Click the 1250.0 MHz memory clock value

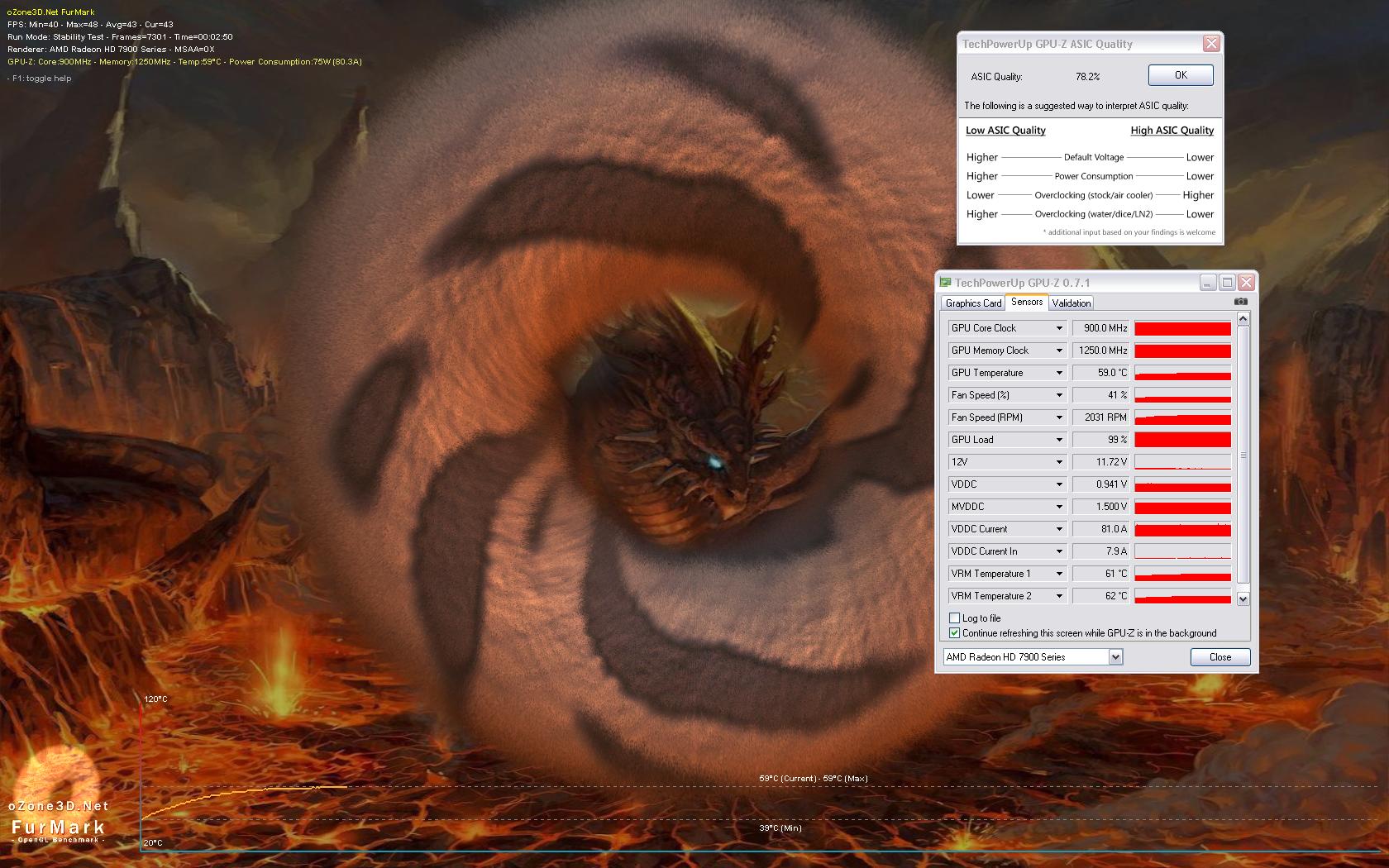tap(1100, 351)
